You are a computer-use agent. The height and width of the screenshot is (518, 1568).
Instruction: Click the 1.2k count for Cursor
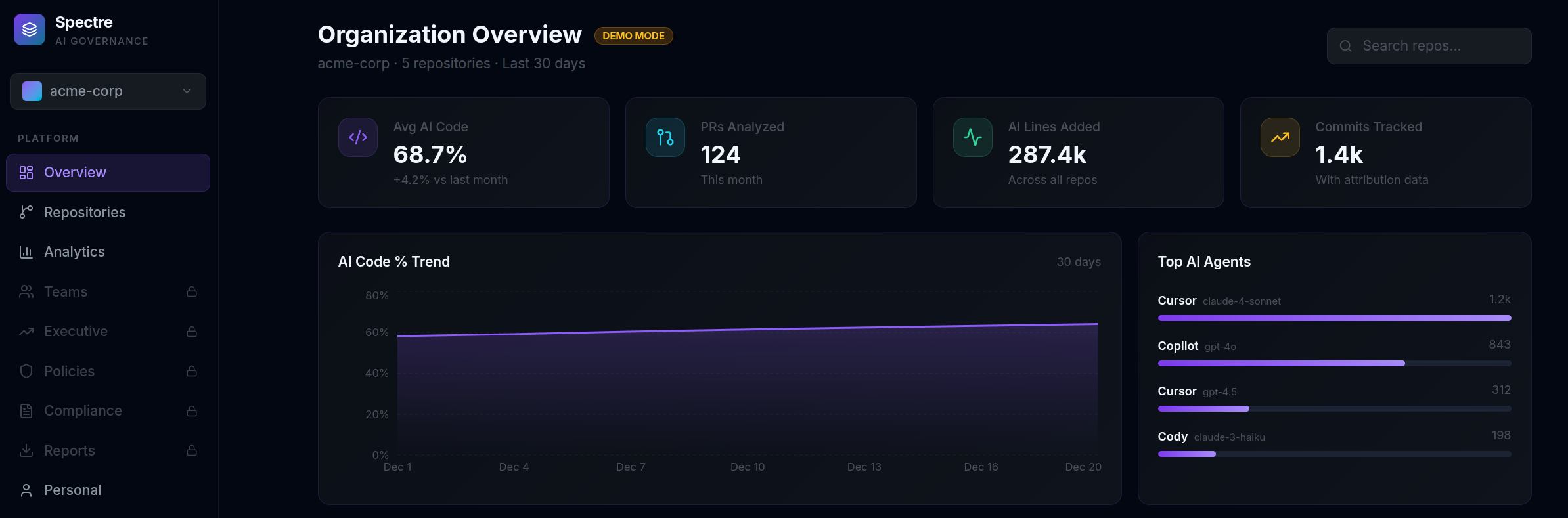[x=1500, y=299]
